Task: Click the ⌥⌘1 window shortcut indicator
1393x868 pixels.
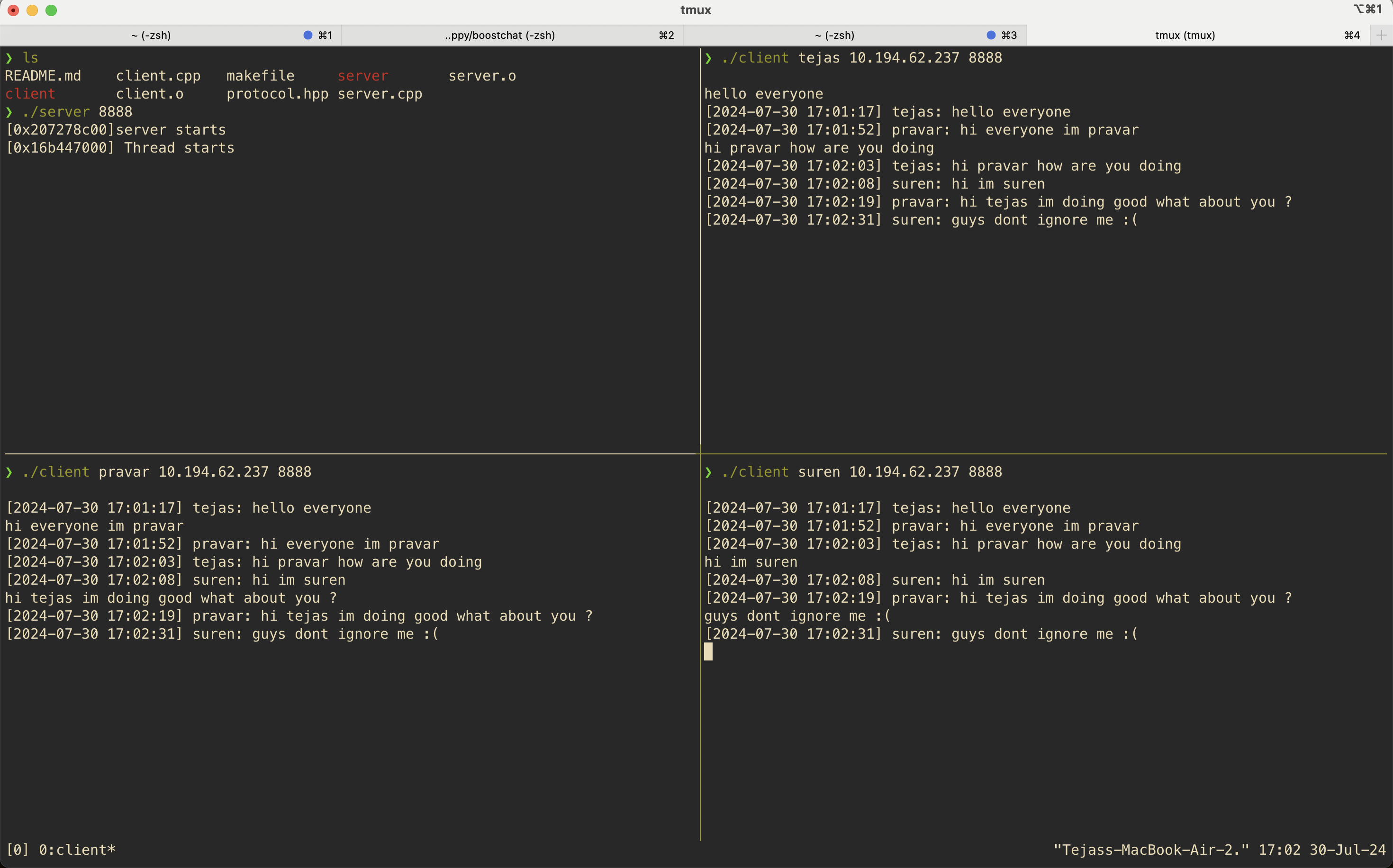Action: (1367, 9)
